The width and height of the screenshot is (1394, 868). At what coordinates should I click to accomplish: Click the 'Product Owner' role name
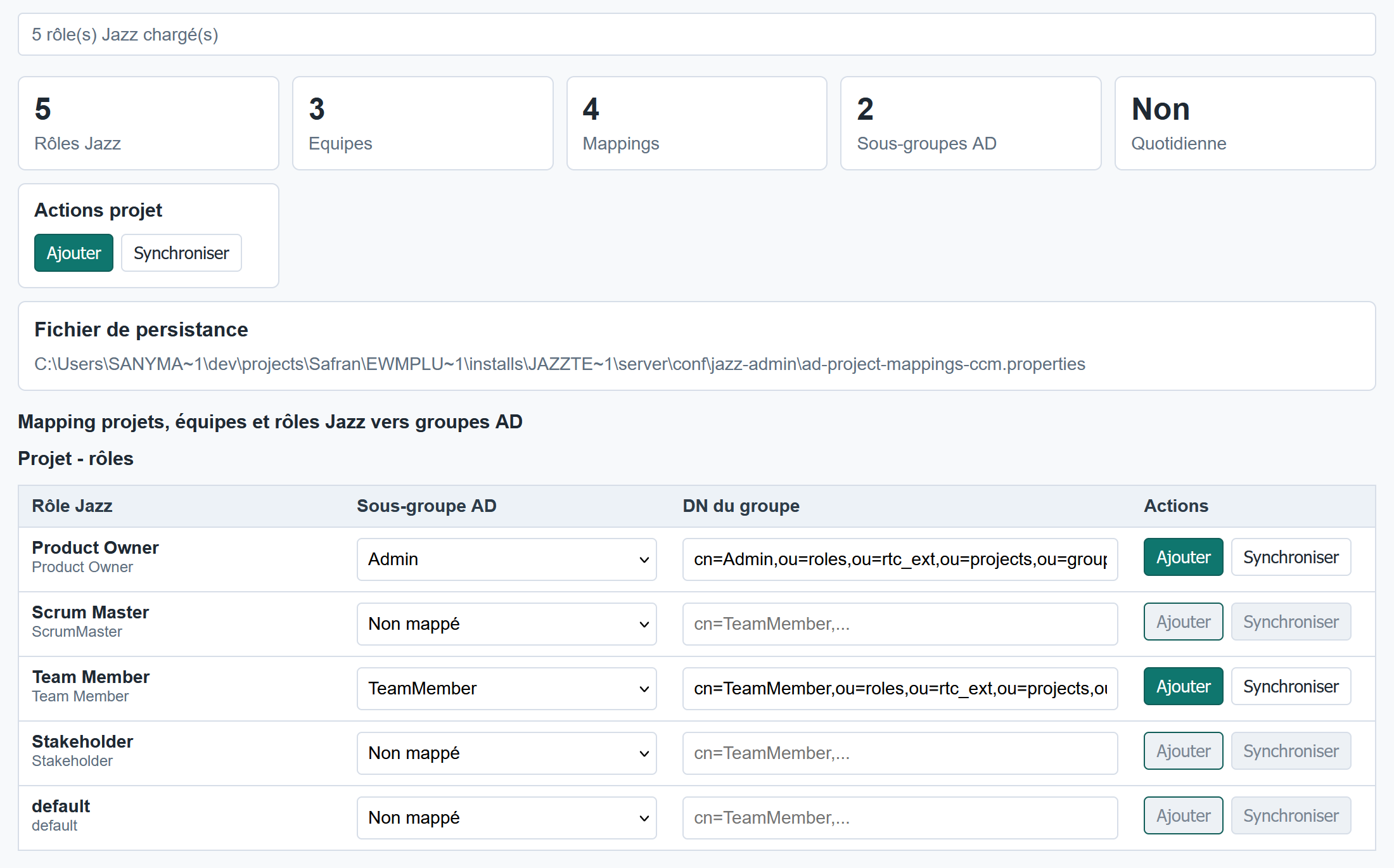(95, 547)
